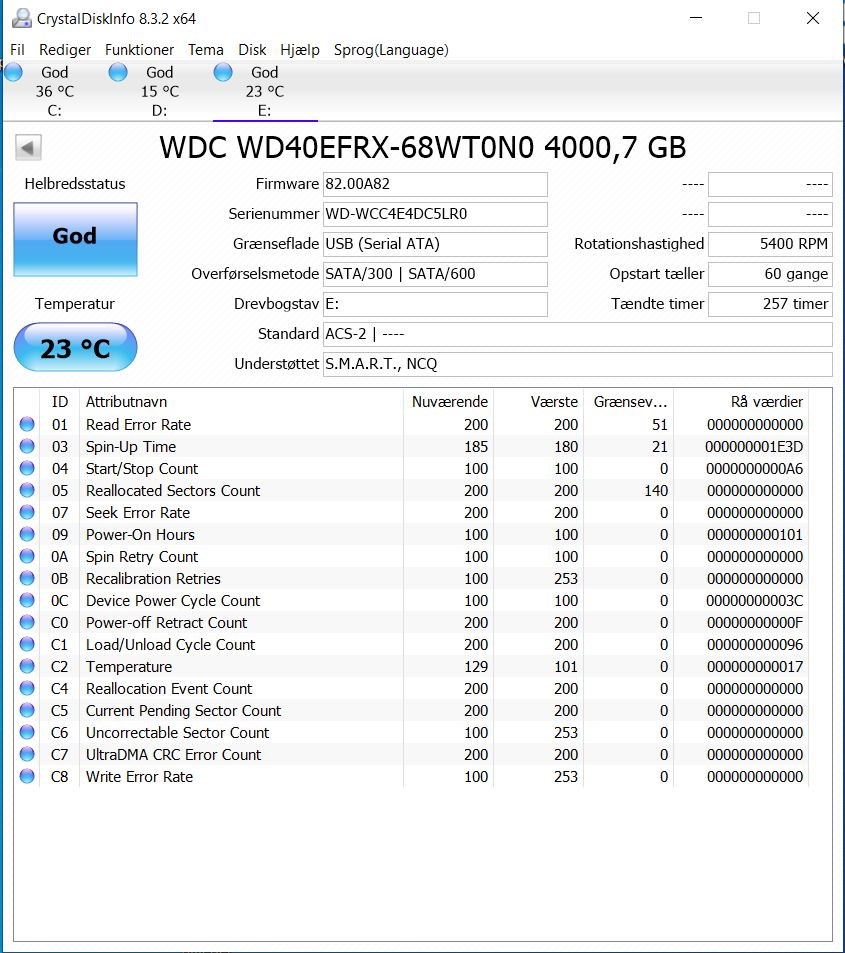
Task: Open the Tema menu
Action: click(205, 50)
